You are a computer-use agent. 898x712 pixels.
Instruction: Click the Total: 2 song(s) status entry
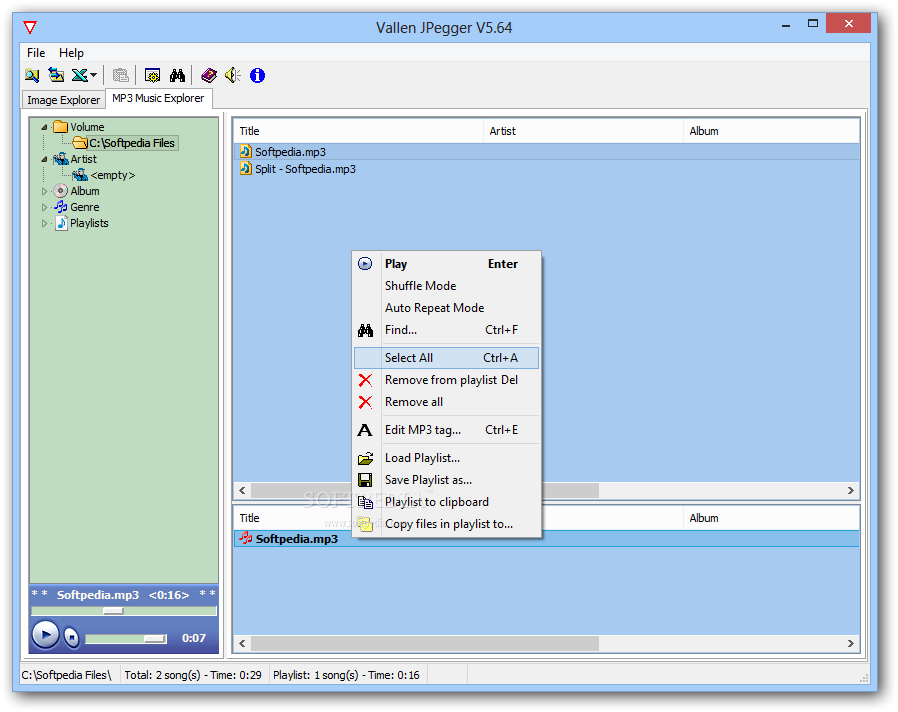[193, 675]
